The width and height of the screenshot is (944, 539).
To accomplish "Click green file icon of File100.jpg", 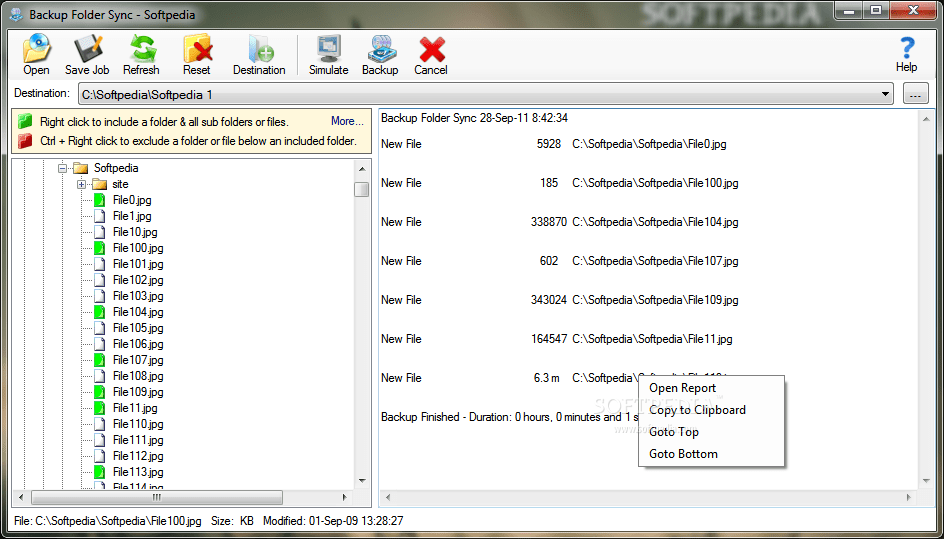I will 99,248.
